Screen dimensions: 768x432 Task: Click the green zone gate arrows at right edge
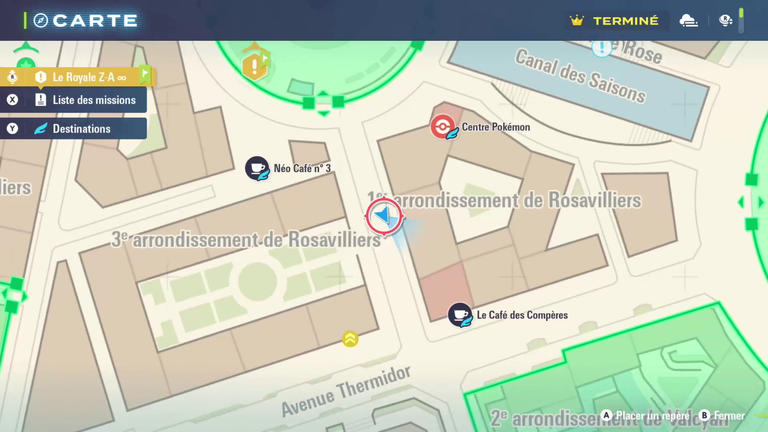point(751,202)
